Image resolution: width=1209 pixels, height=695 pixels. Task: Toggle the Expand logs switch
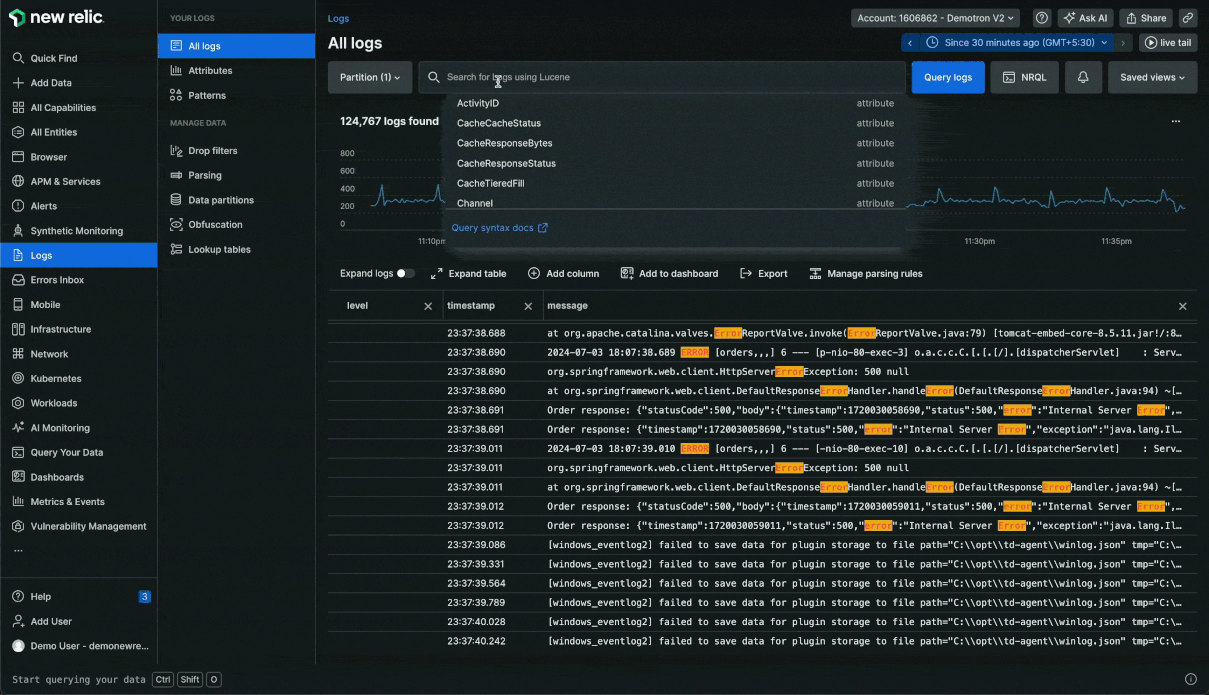405,273
